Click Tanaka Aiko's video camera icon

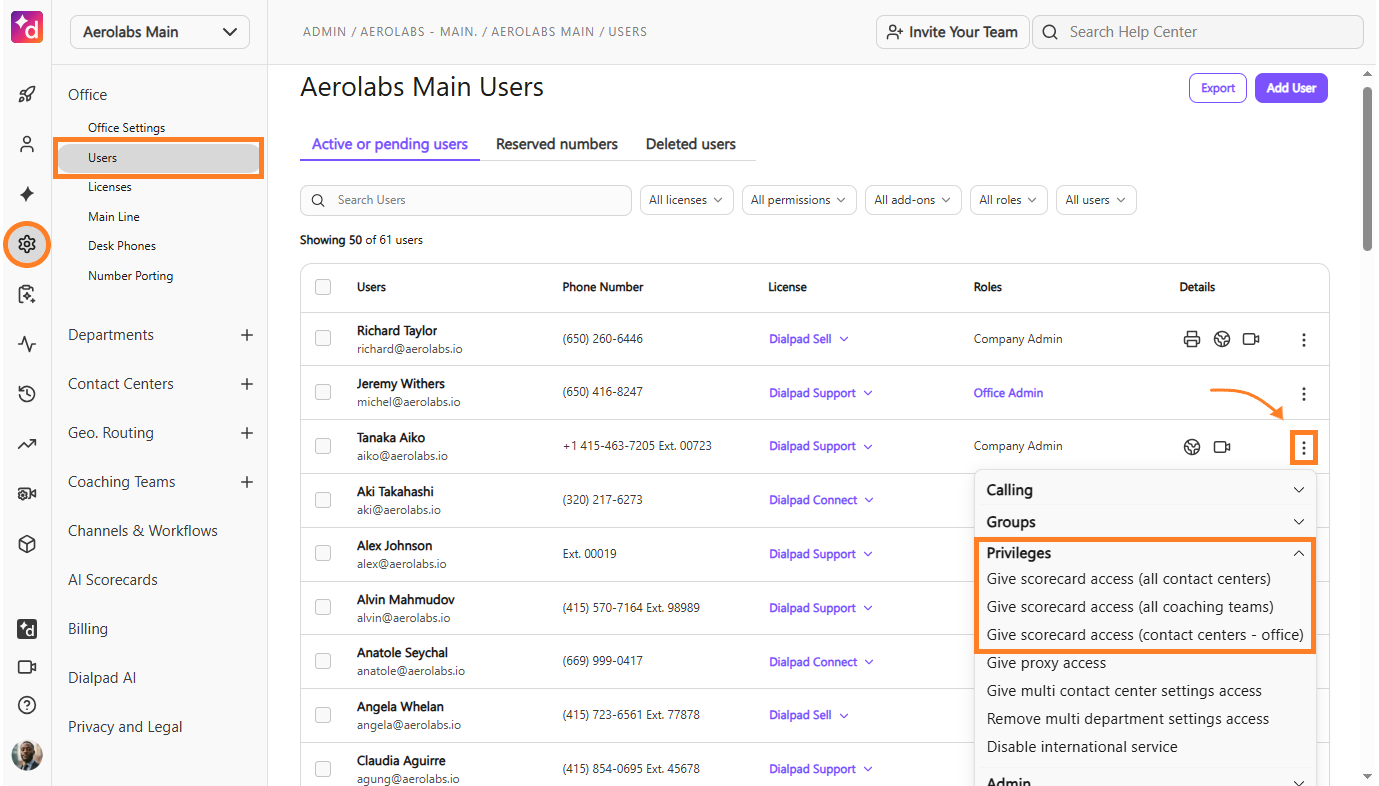point(1221,447)
